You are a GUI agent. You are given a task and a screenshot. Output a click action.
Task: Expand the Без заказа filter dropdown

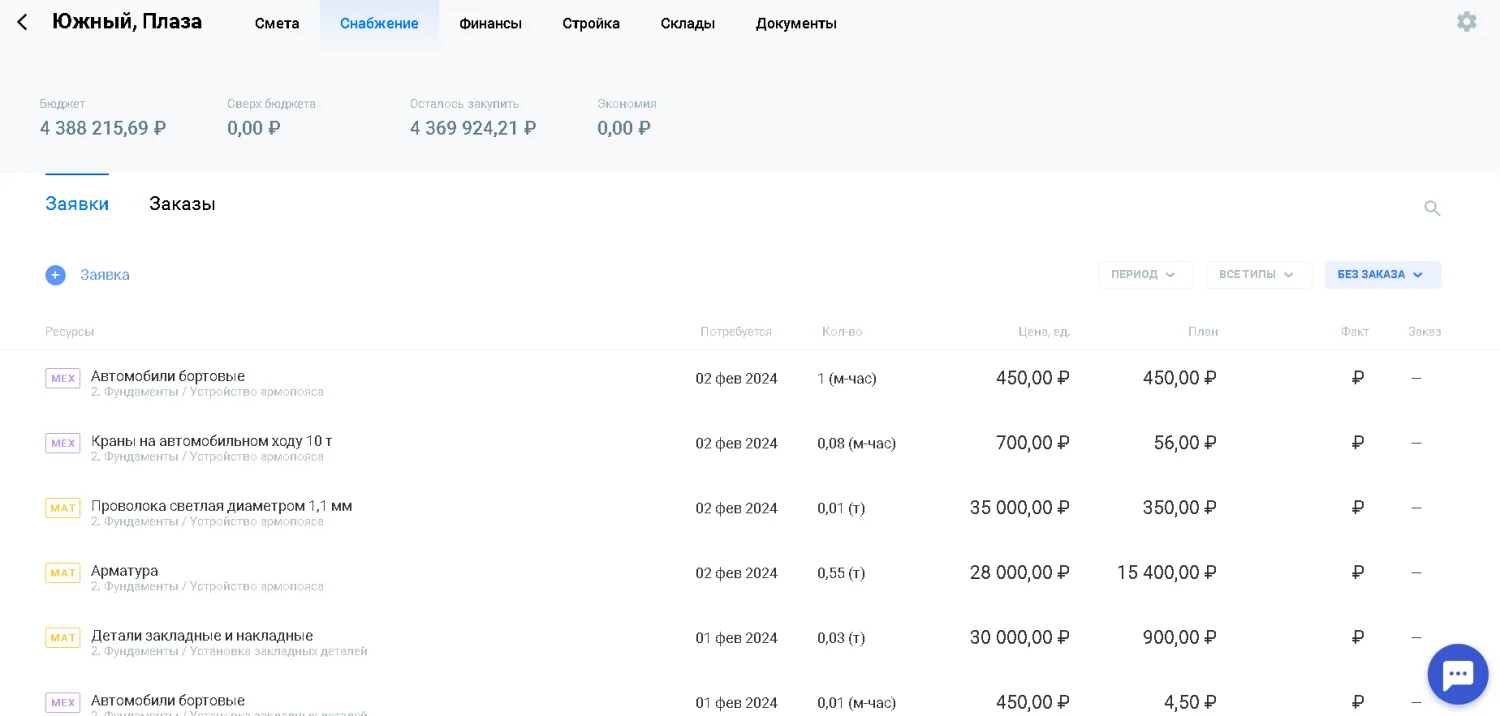pyautogui.click(x=1382, y=275)
